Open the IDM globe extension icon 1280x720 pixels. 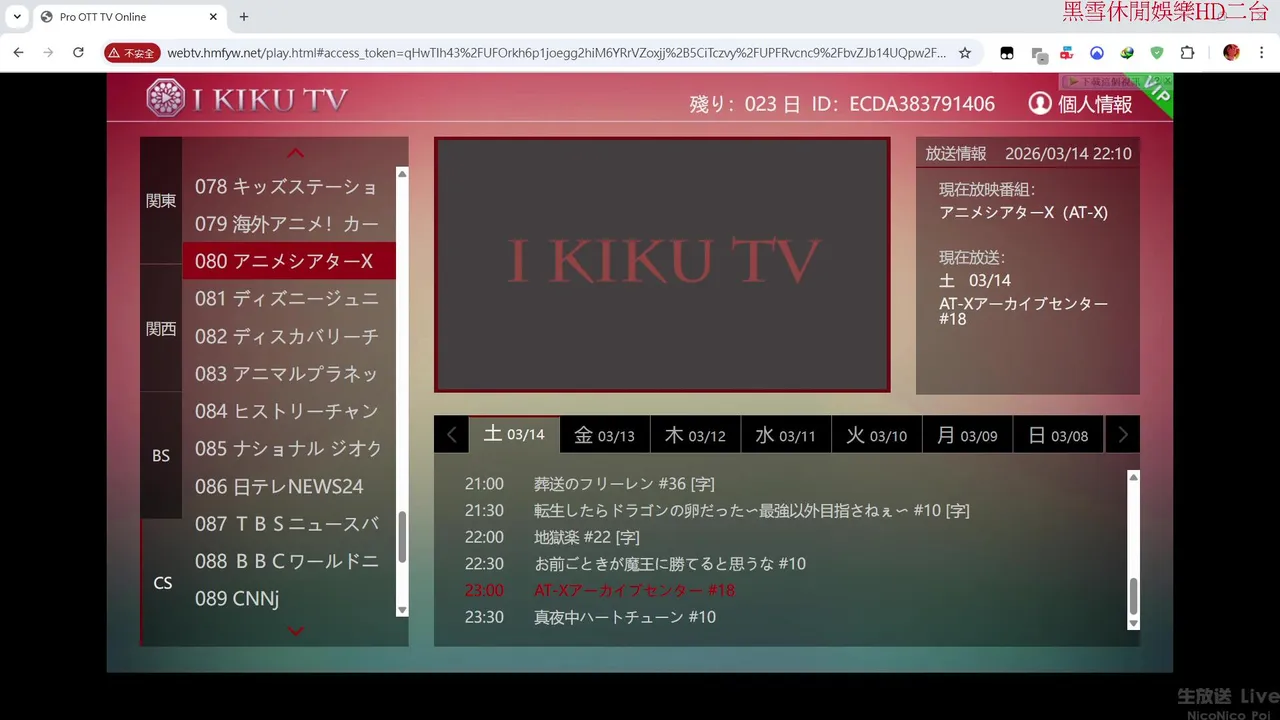tap(1127, 53)
